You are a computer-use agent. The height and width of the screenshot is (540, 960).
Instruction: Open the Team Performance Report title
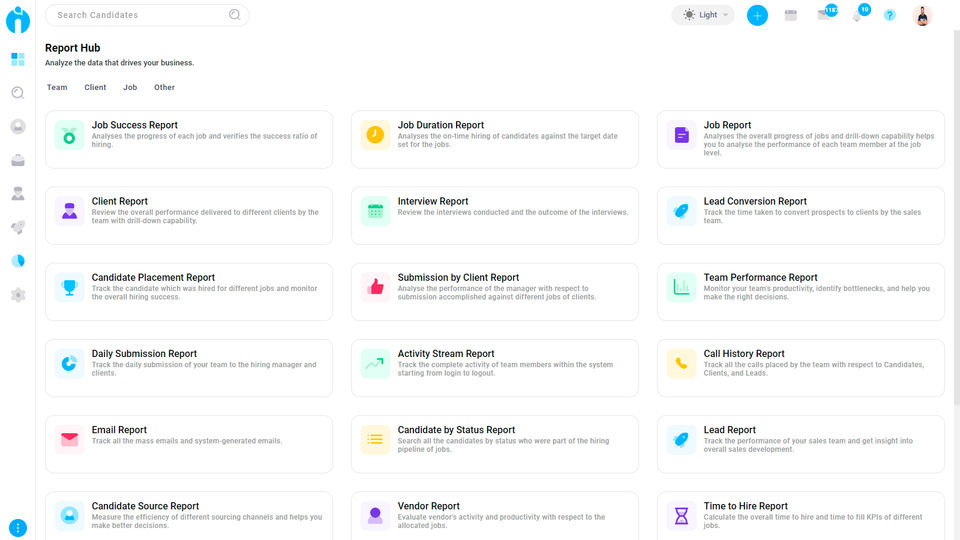760,277
